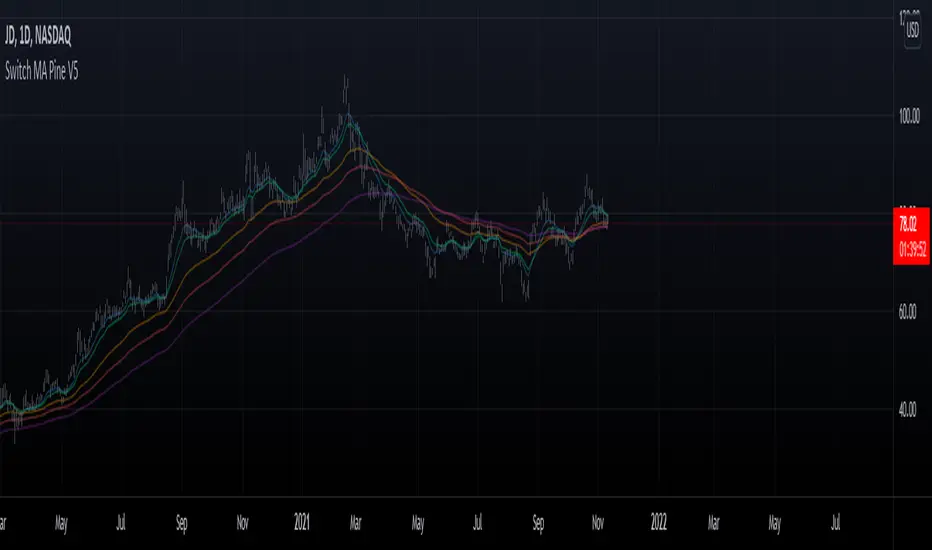
Task: Click the leftmost Mar label on time axis
Action: point(4,522)
